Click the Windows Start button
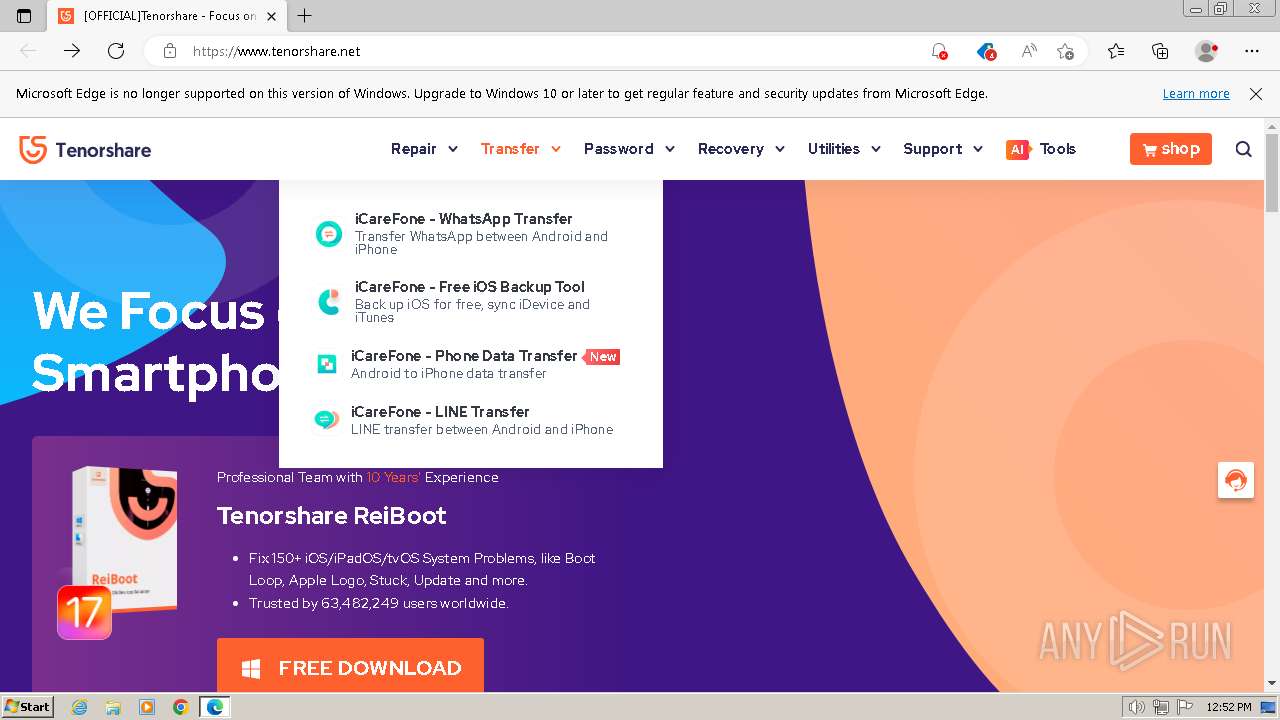This screenshot has height=720, width=1280. click(x=27, y=707)
